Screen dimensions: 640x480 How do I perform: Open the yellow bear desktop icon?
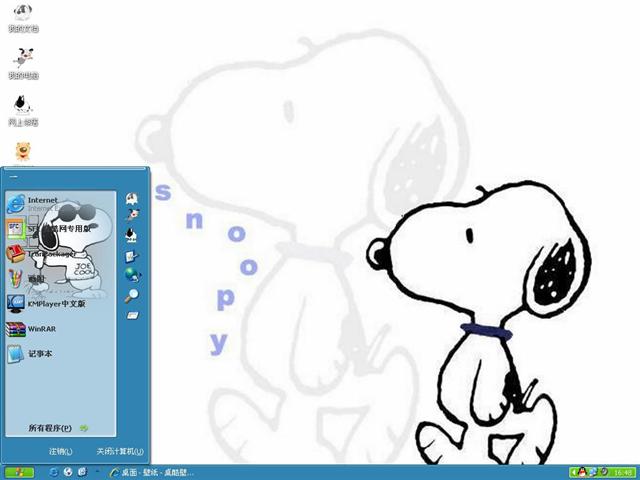(x=23, y=151)
